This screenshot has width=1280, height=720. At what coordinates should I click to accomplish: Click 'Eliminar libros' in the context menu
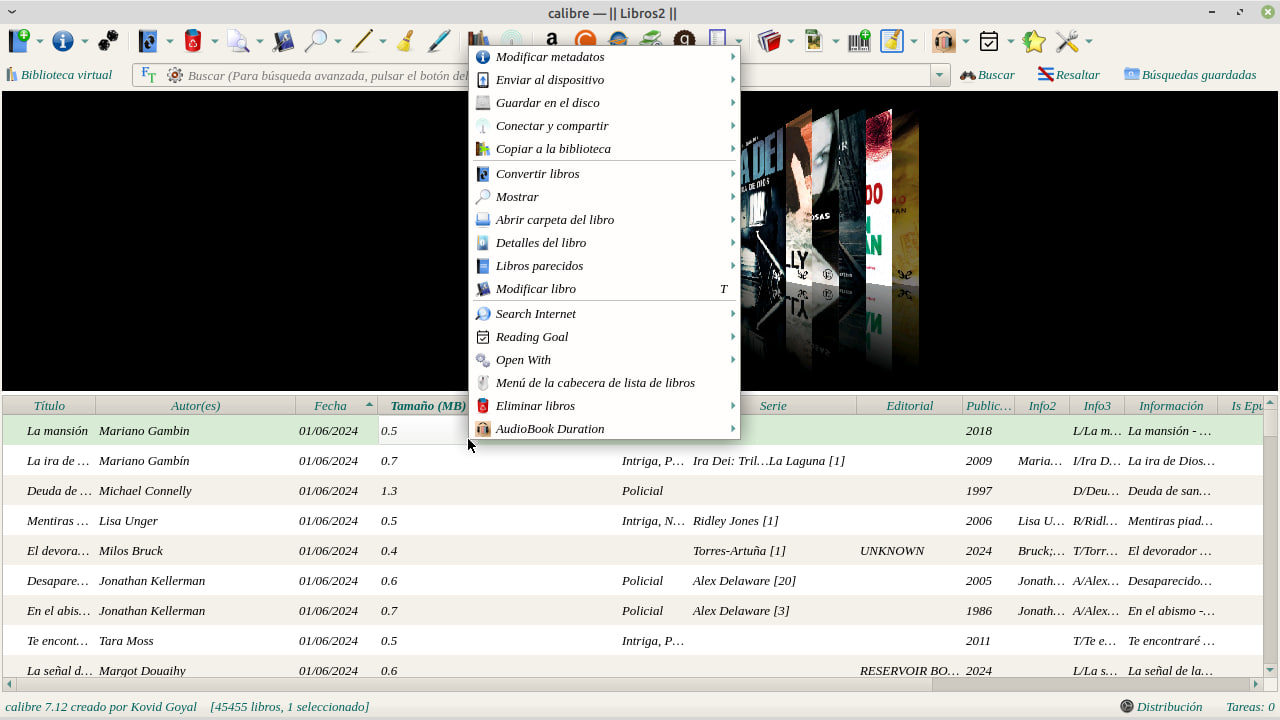(605, 406)
